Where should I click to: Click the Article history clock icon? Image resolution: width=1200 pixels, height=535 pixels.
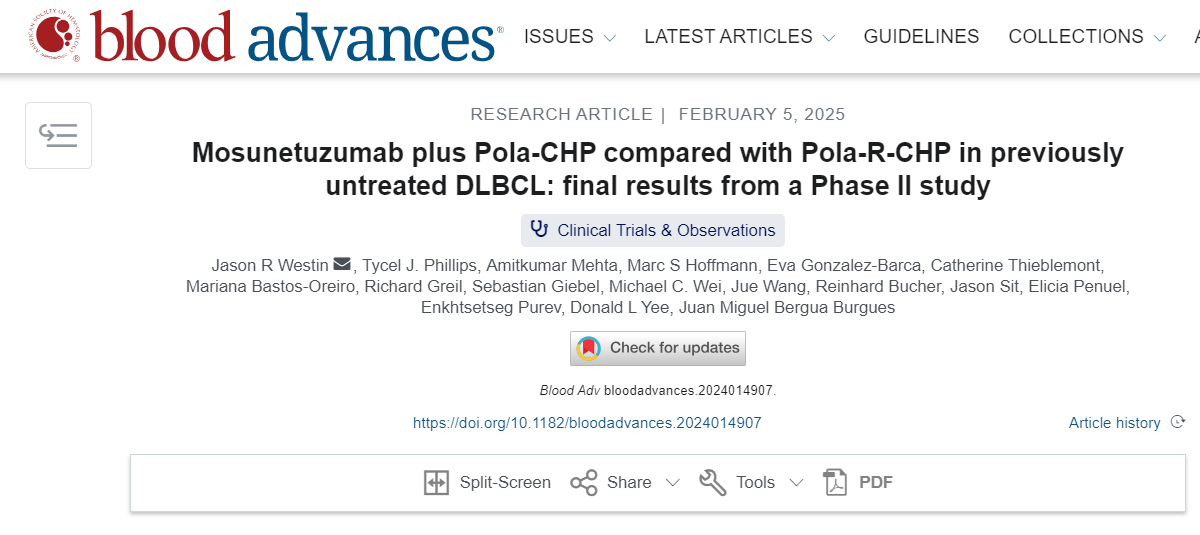[x=1178, y=422]
